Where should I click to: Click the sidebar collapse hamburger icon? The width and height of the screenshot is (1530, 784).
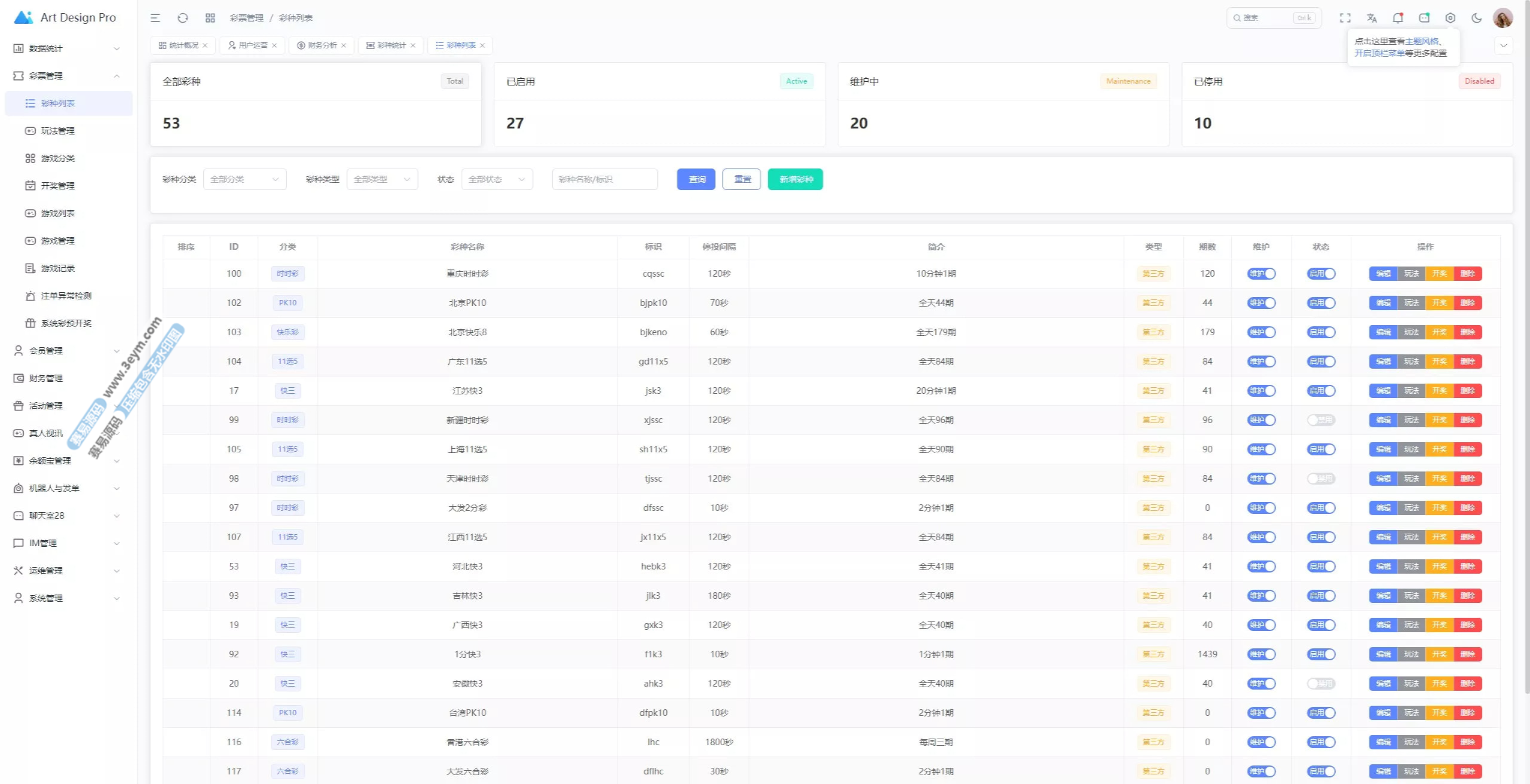click(155, 18)
